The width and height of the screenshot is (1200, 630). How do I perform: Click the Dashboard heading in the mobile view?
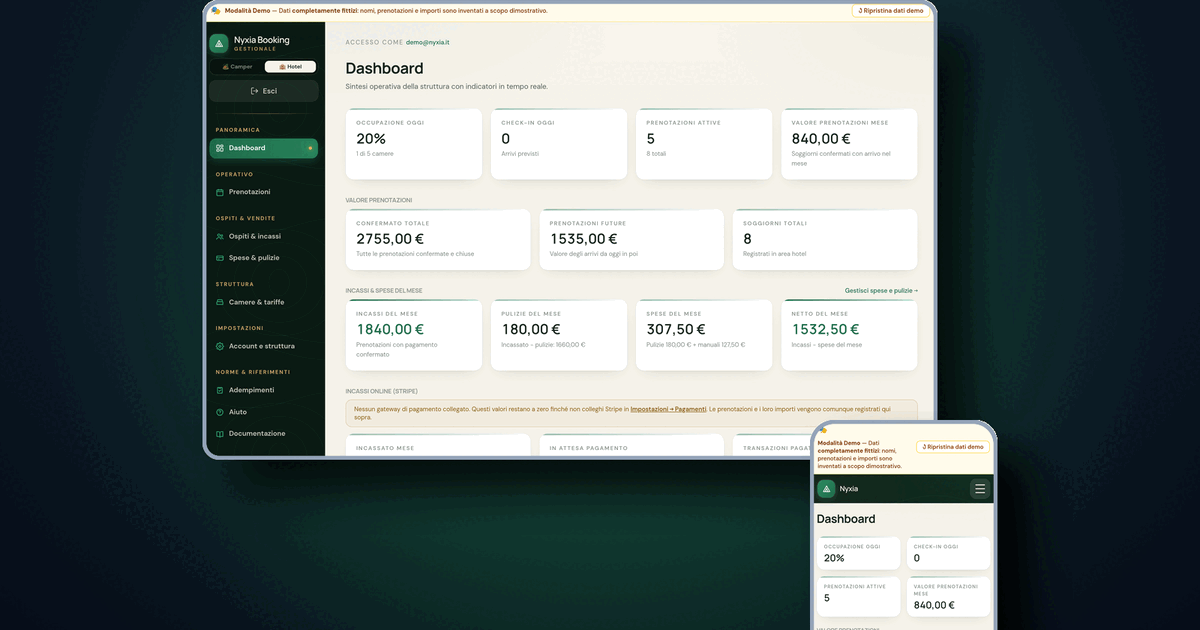846,519
